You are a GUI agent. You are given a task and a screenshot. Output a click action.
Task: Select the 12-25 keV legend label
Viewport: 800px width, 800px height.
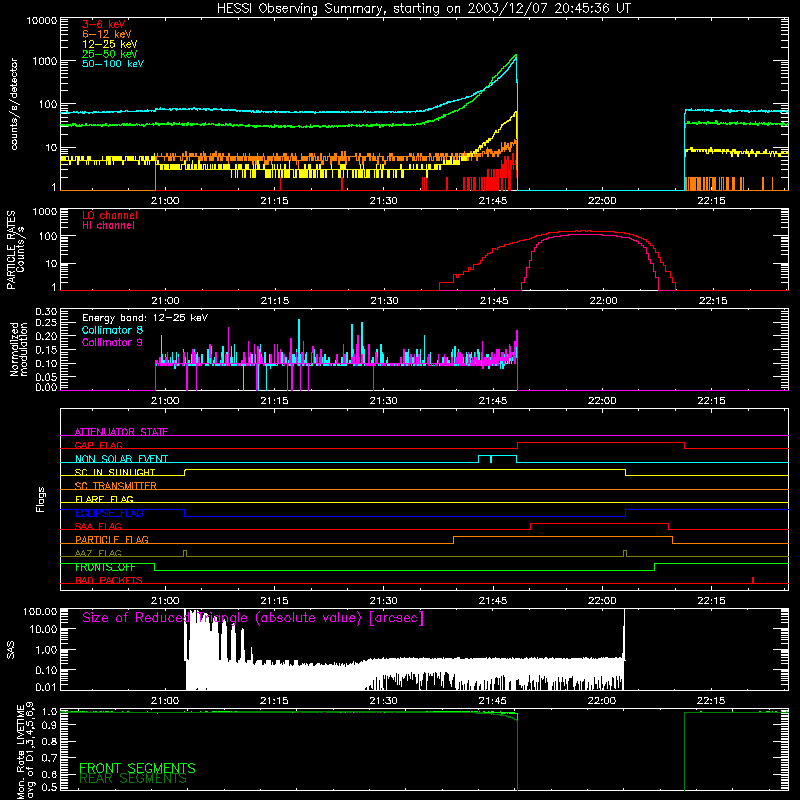click(110, 44)
